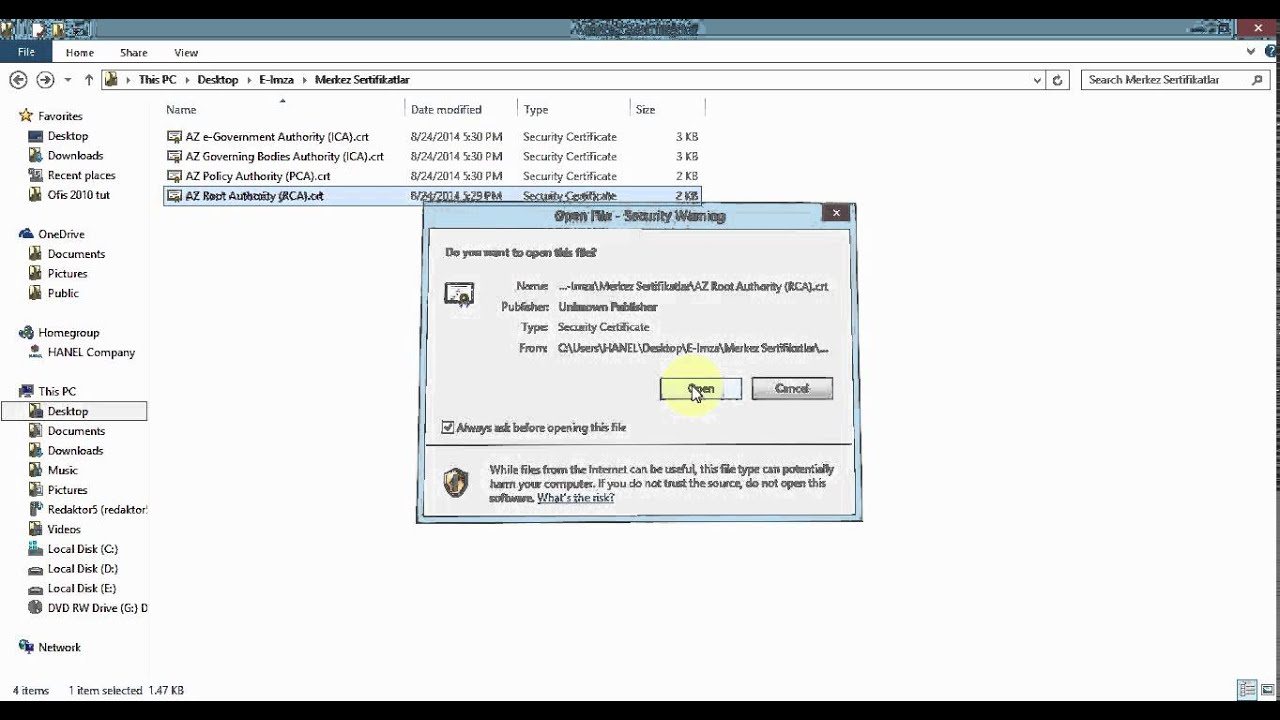Viewport: 1280px width, 720px height.
Task: Switch to large thumbnails view icon
Action: [1267, 690]
